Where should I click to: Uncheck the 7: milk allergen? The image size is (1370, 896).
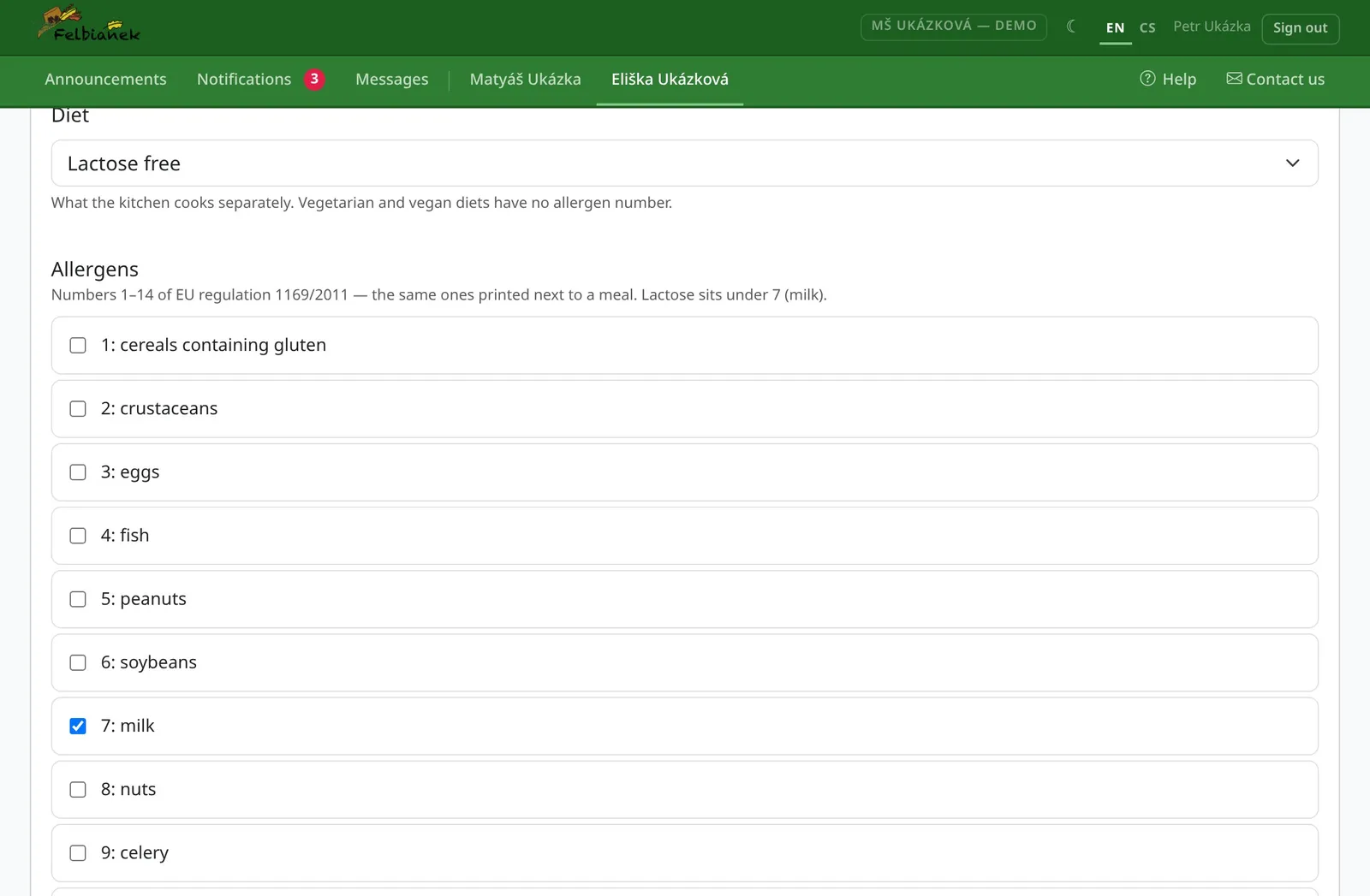[x=78, y=727]
